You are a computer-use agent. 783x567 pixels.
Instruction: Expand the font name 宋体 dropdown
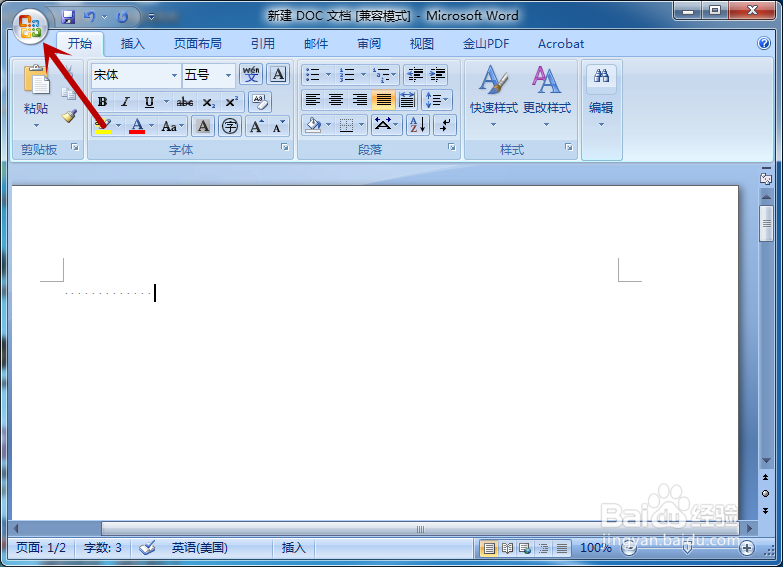pyautogui.click(x=174, y=75)
